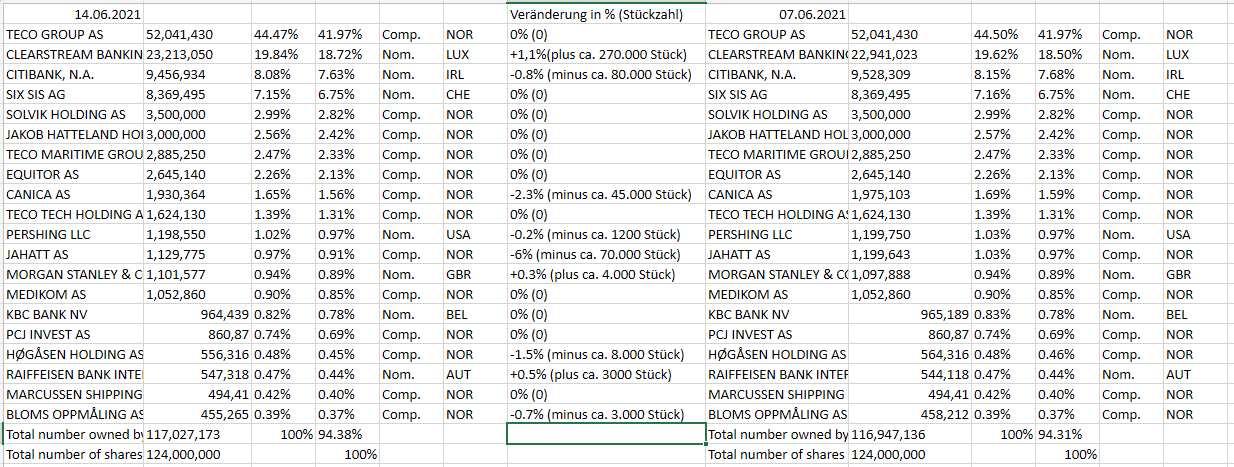Viewport: 1234px width, 467px height.
Task: Select the '-0.7% (minus ca. 3.000 Stück)' cell
Action: (607, 414)
